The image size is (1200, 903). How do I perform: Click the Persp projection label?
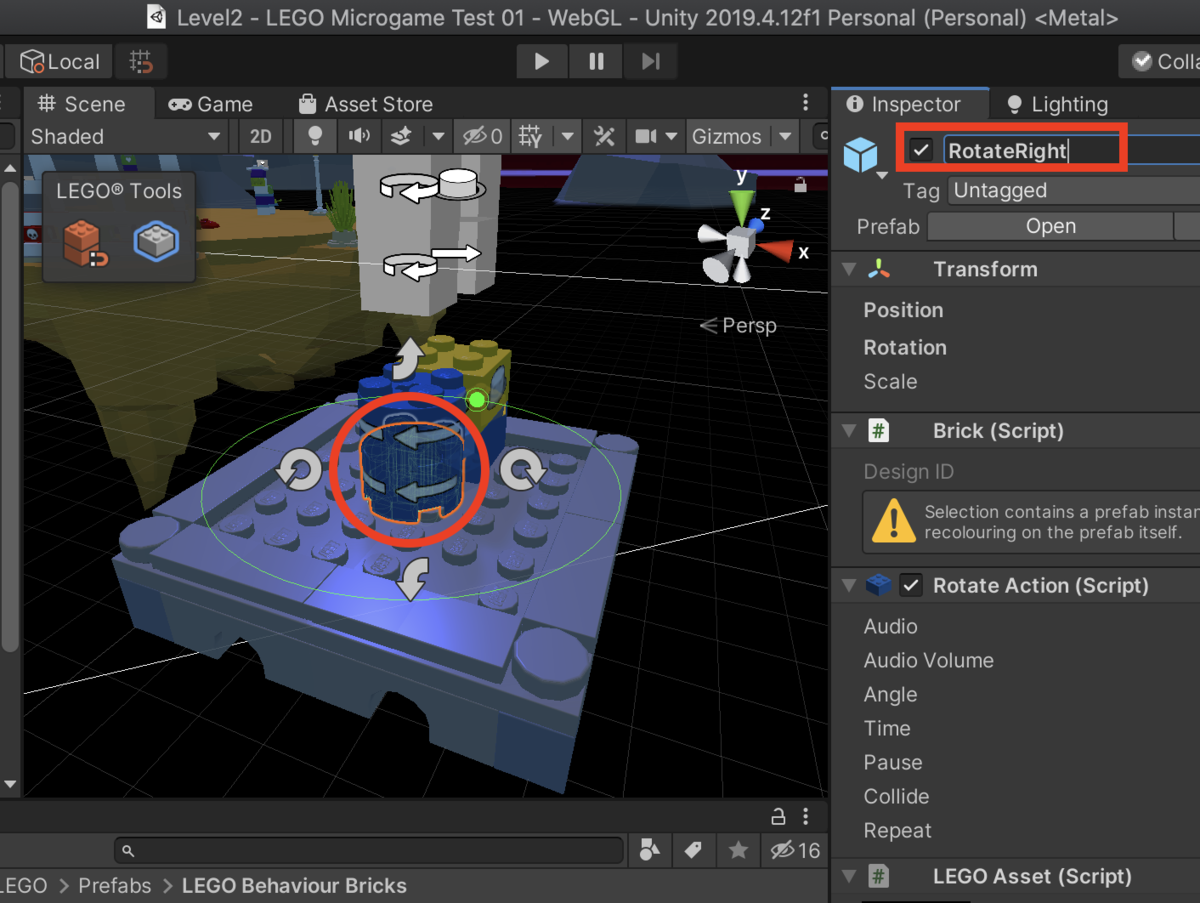(739, 325)
